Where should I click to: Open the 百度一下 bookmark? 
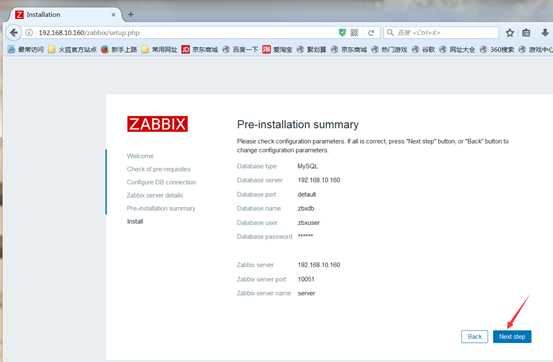pos(240,50)
